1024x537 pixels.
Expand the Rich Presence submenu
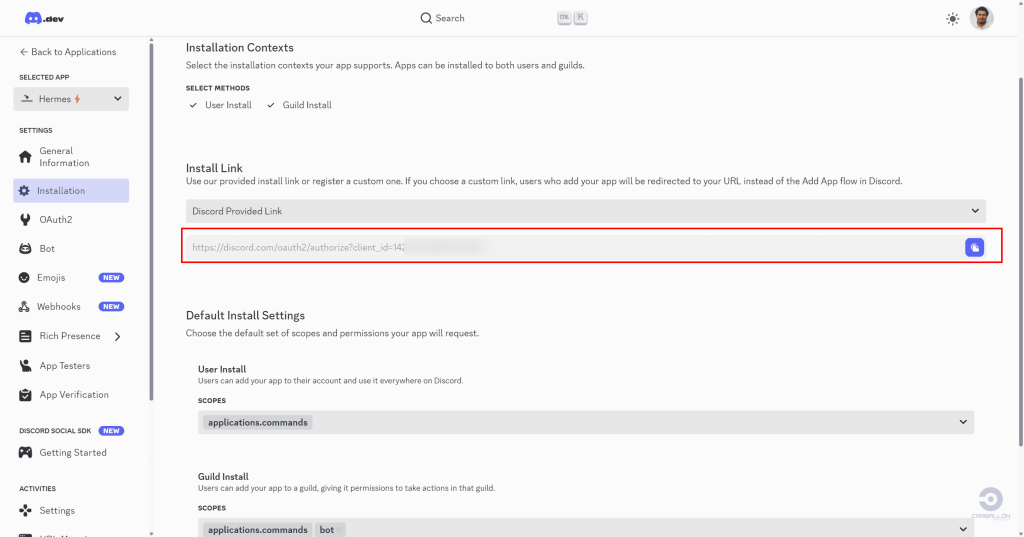[117, 336]
